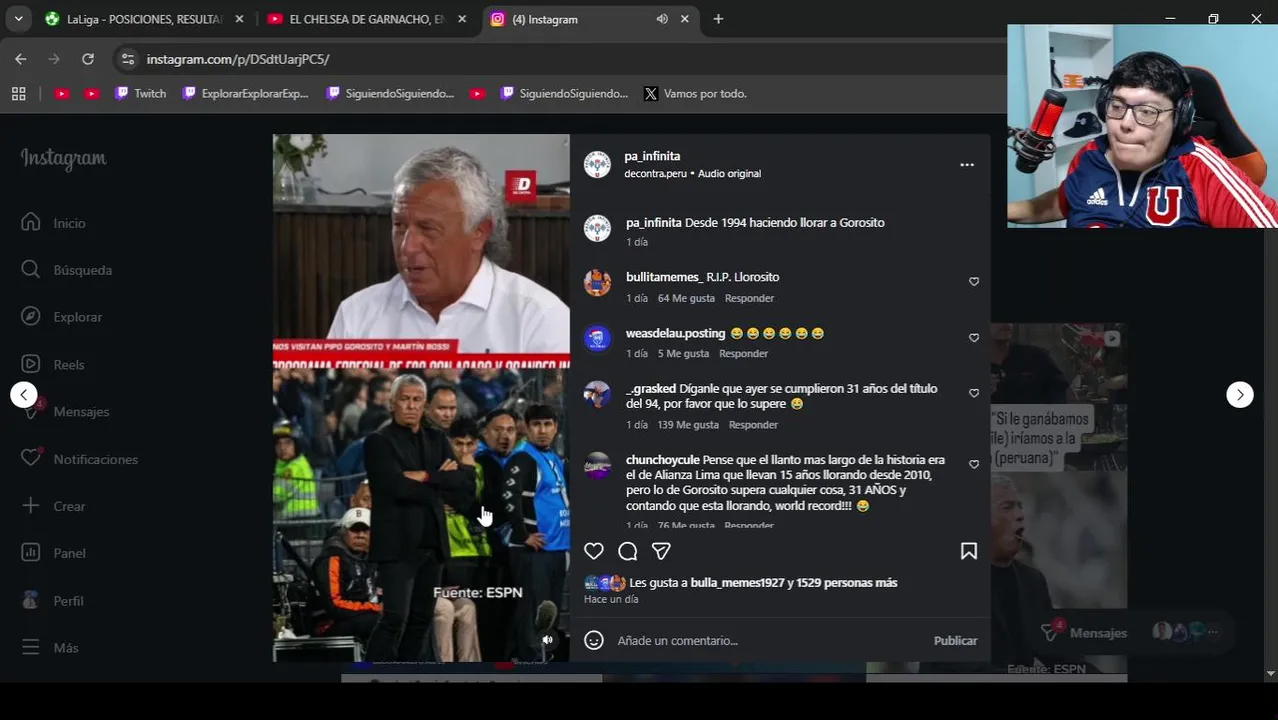Screen dimensions: 1278x720
Task: Focus the Añade un comentario field
Action: tap(770, 640)
